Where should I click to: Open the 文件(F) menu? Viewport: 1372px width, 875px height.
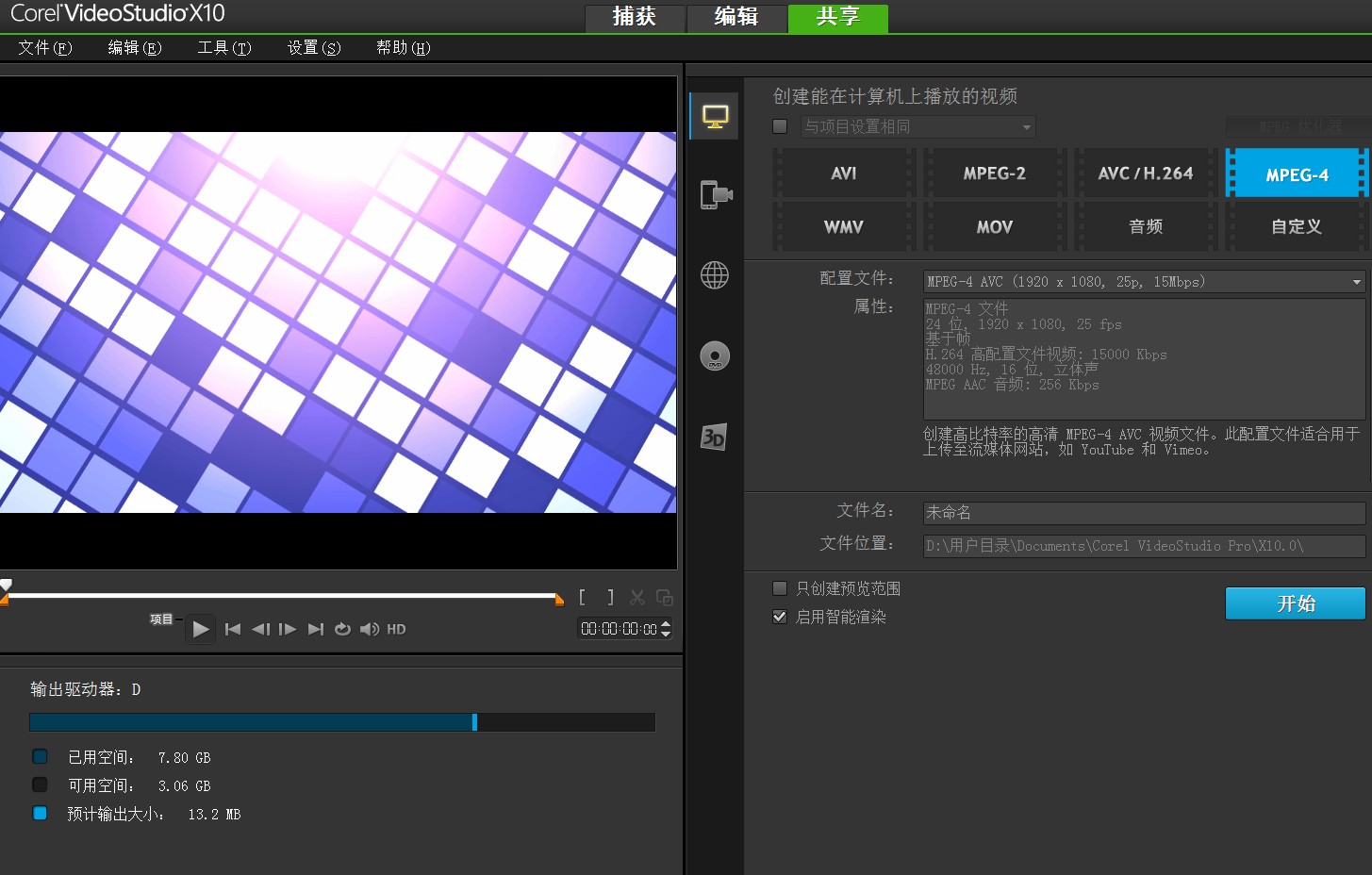tap(45, 48)
